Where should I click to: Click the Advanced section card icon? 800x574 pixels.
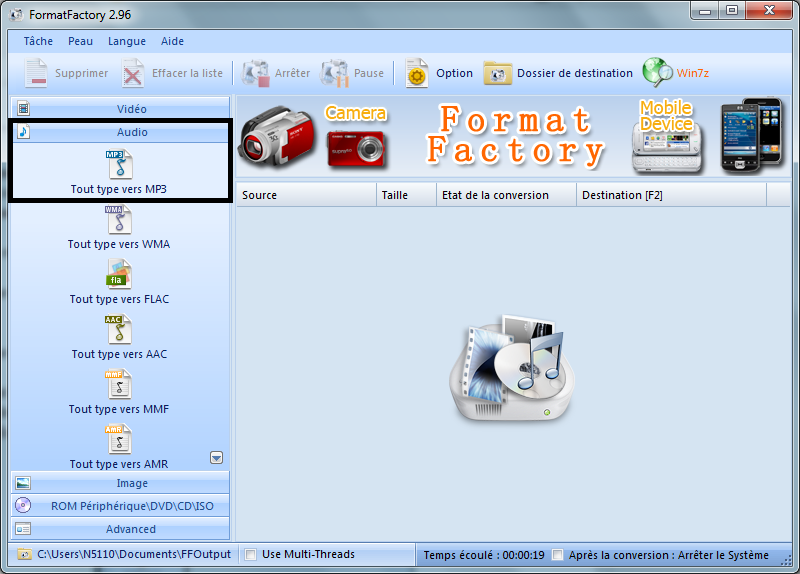coord(23,529)
